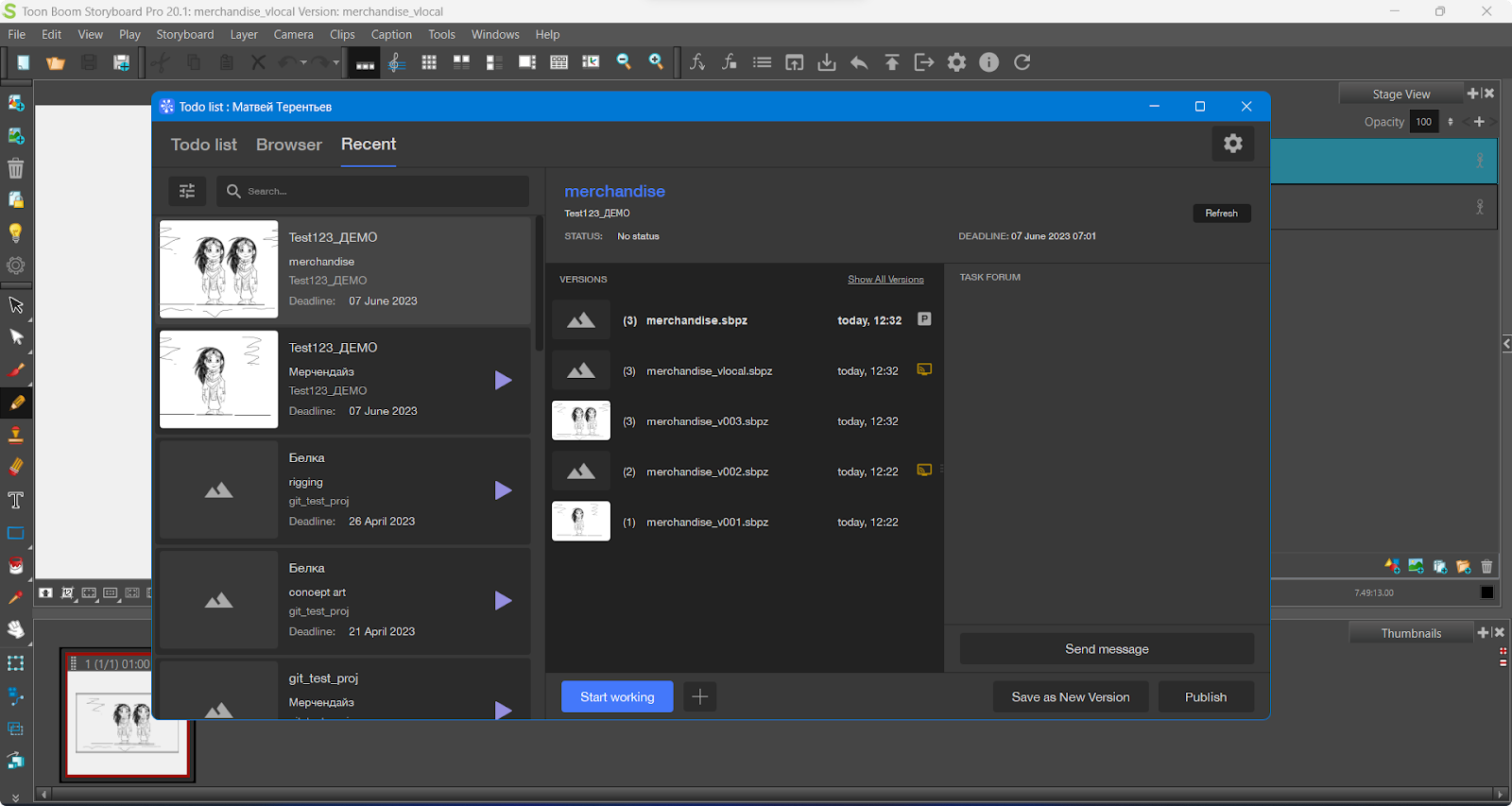Click the upload arrow icon in toolbar
Image resolution: width=1512 pixels, height=806 pixels.
point(891,62)
